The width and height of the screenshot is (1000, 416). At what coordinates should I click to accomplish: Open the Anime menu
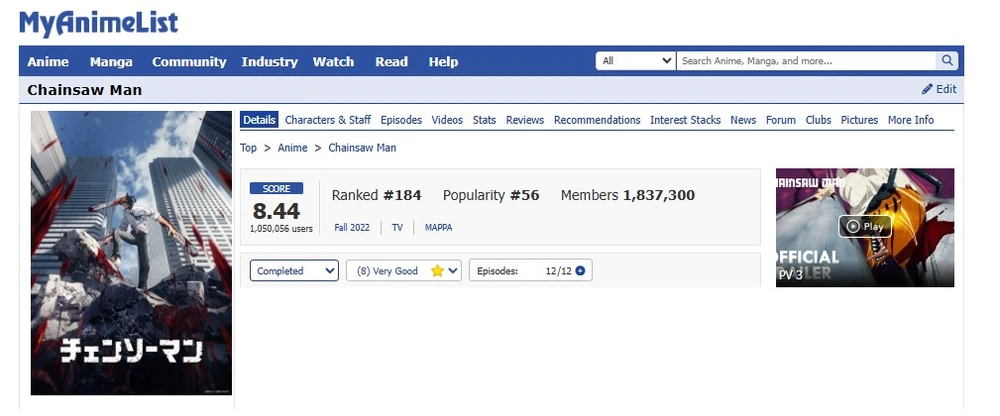[48, 62]
